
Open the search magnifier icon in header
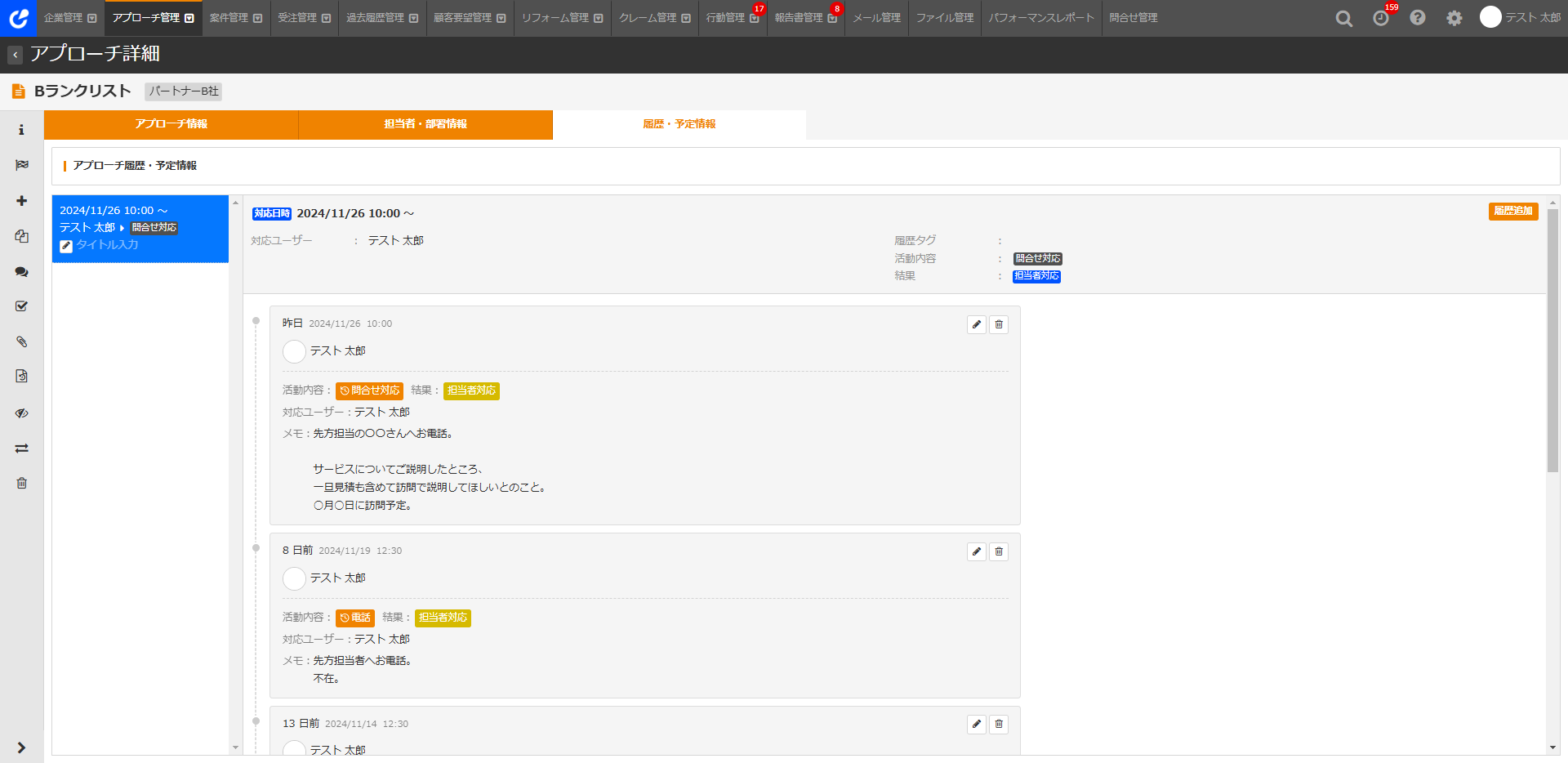(1343, 18)
